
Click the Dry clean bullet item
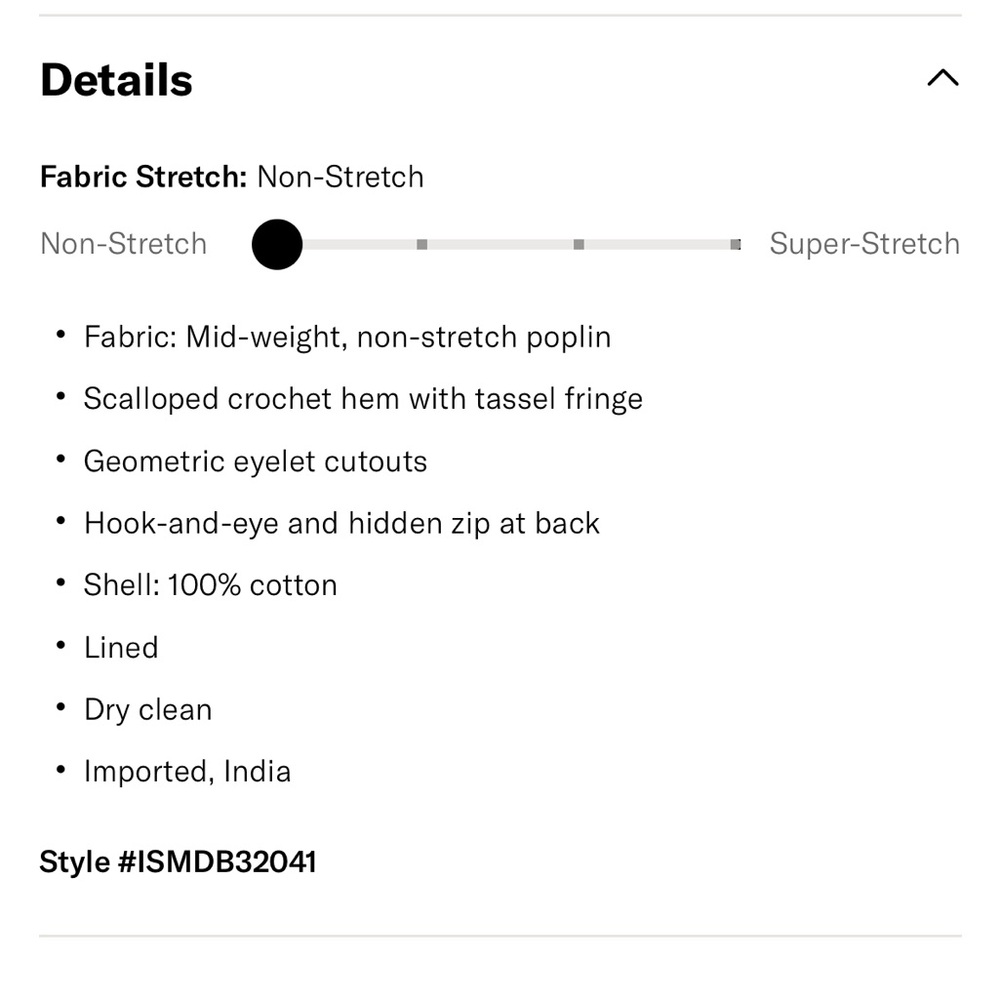coord(148,710)
